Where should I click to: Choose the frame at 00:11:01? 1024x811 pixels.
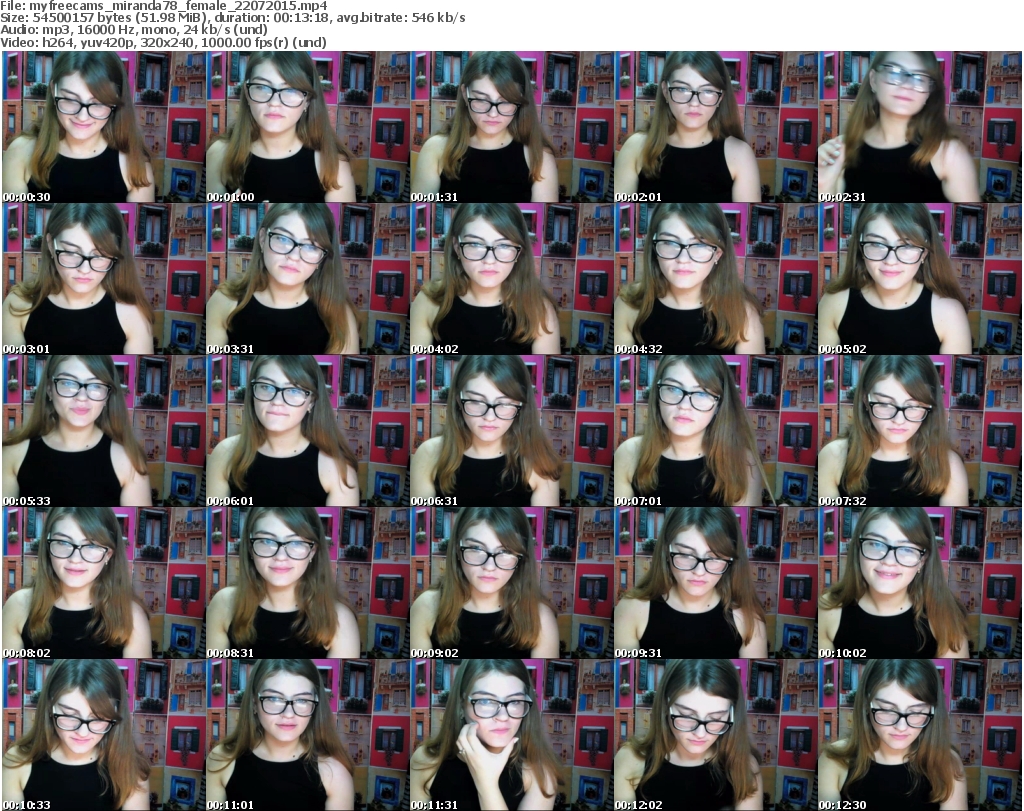pos(308,735)
